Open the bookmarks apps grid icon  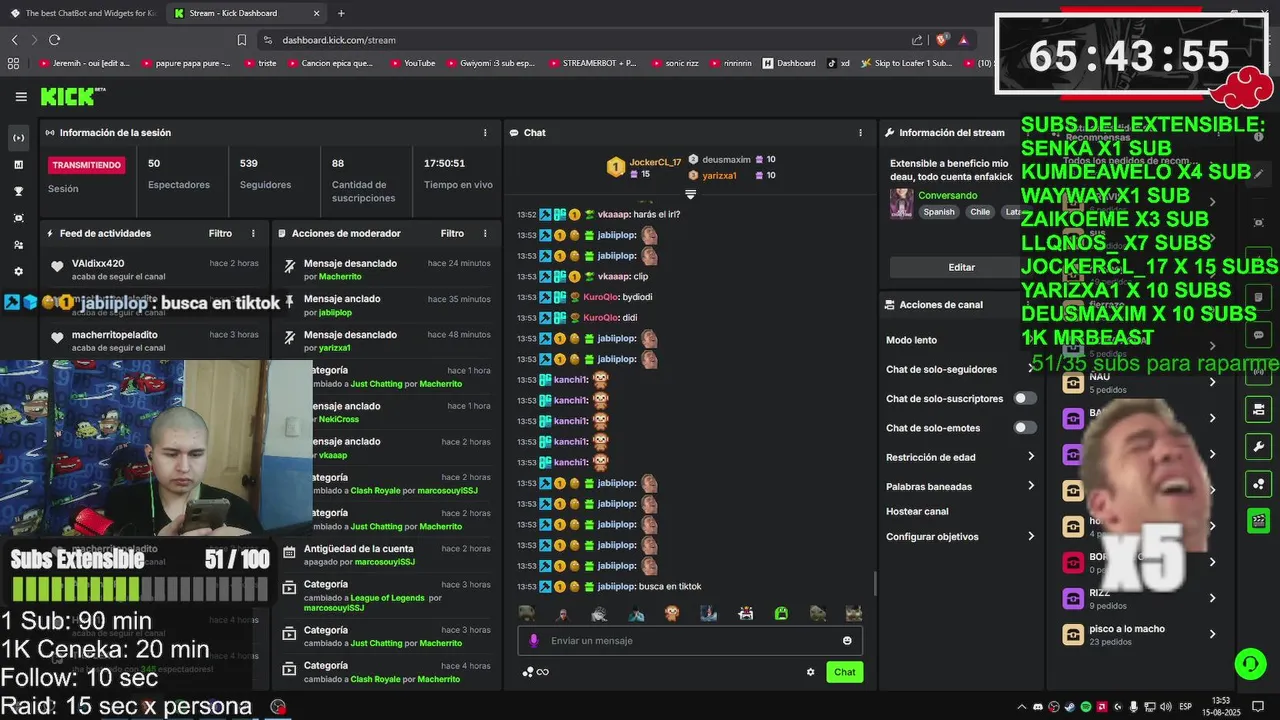click(13, 63)
